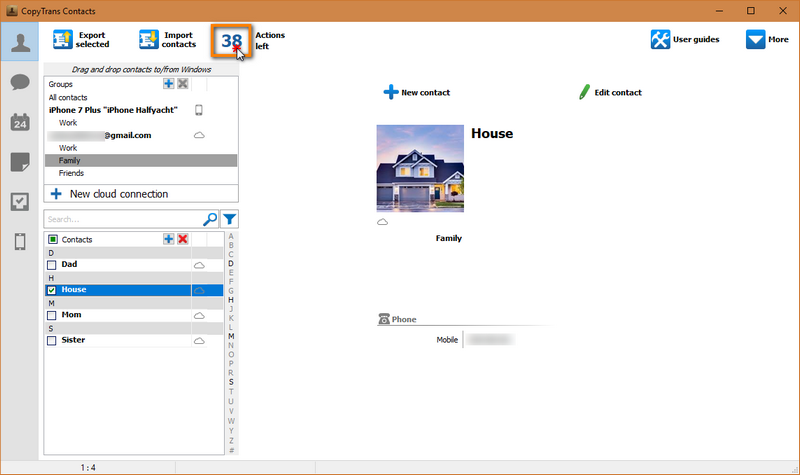Click Export selected toolbar button
The width and height of the screenshot is (800, 475).
click(81, 39)
